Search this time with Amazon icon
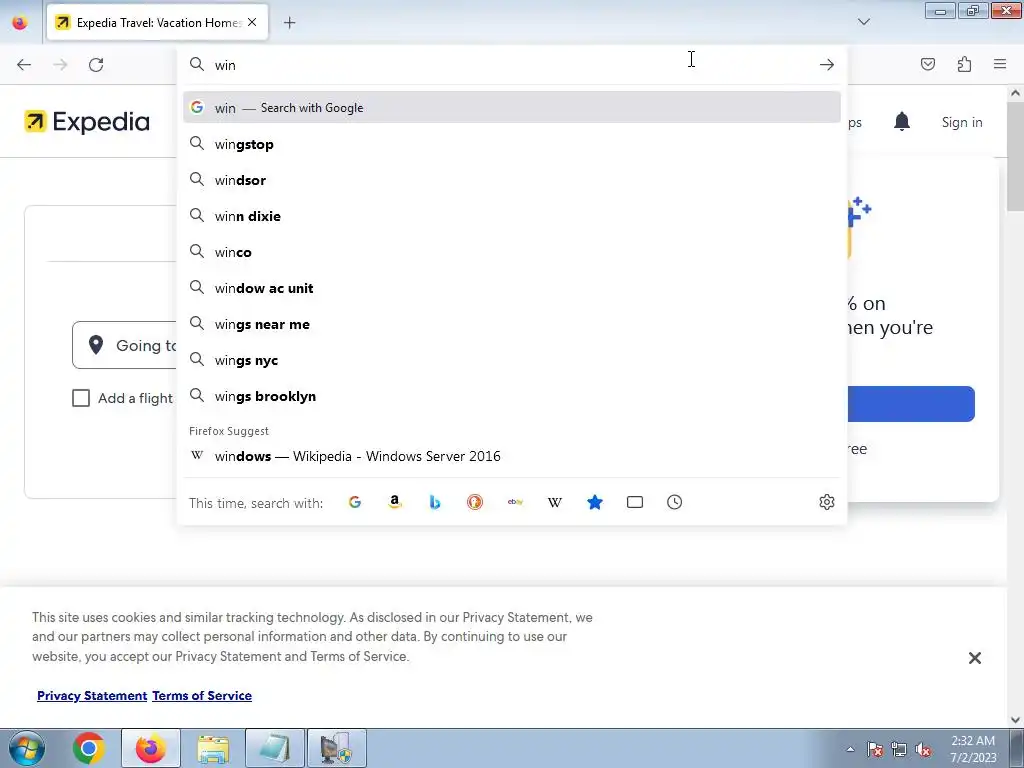This screenshot has height=768, width=1024. pos(394,502)
